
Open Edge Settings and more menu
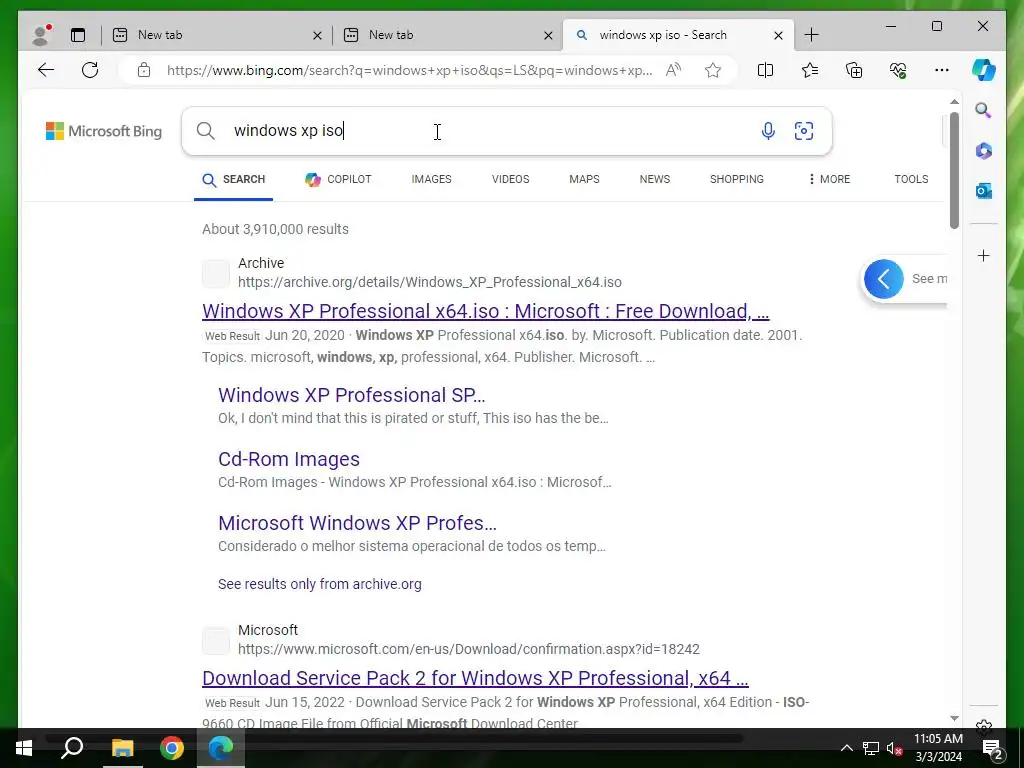(942, 70)
